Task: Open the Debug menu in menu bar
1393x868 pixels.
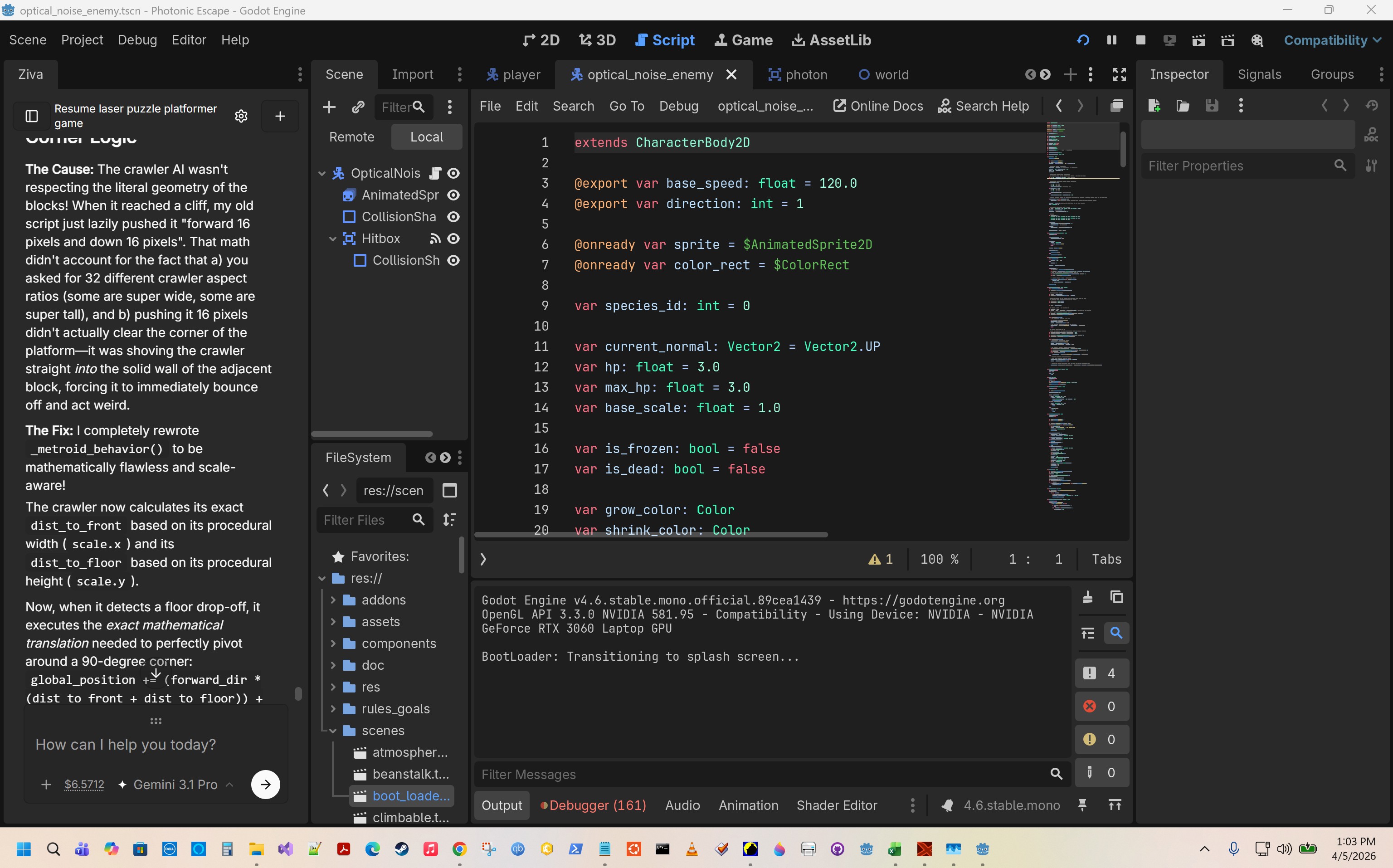Action: (x=137, y=40)
